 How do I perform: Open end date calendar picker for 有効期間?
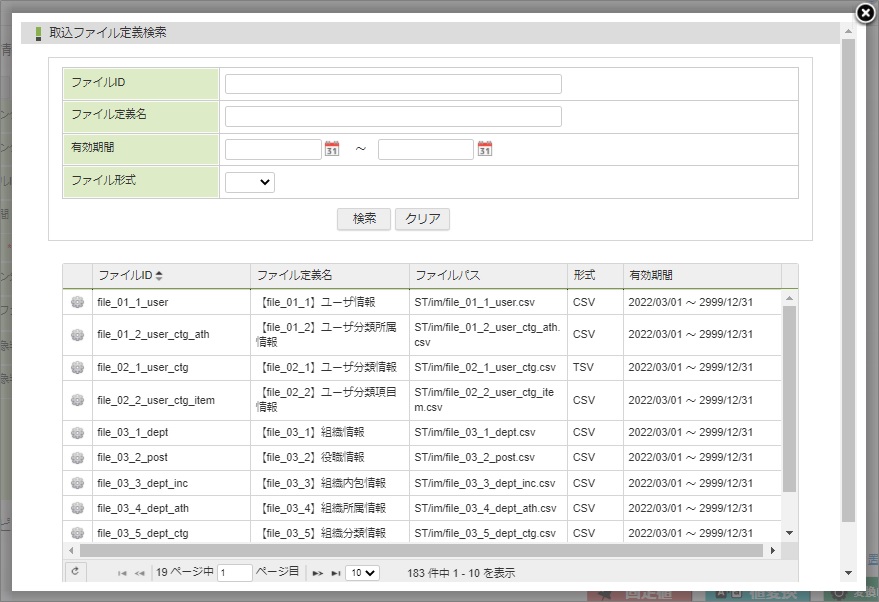click(x=485, y=149)
